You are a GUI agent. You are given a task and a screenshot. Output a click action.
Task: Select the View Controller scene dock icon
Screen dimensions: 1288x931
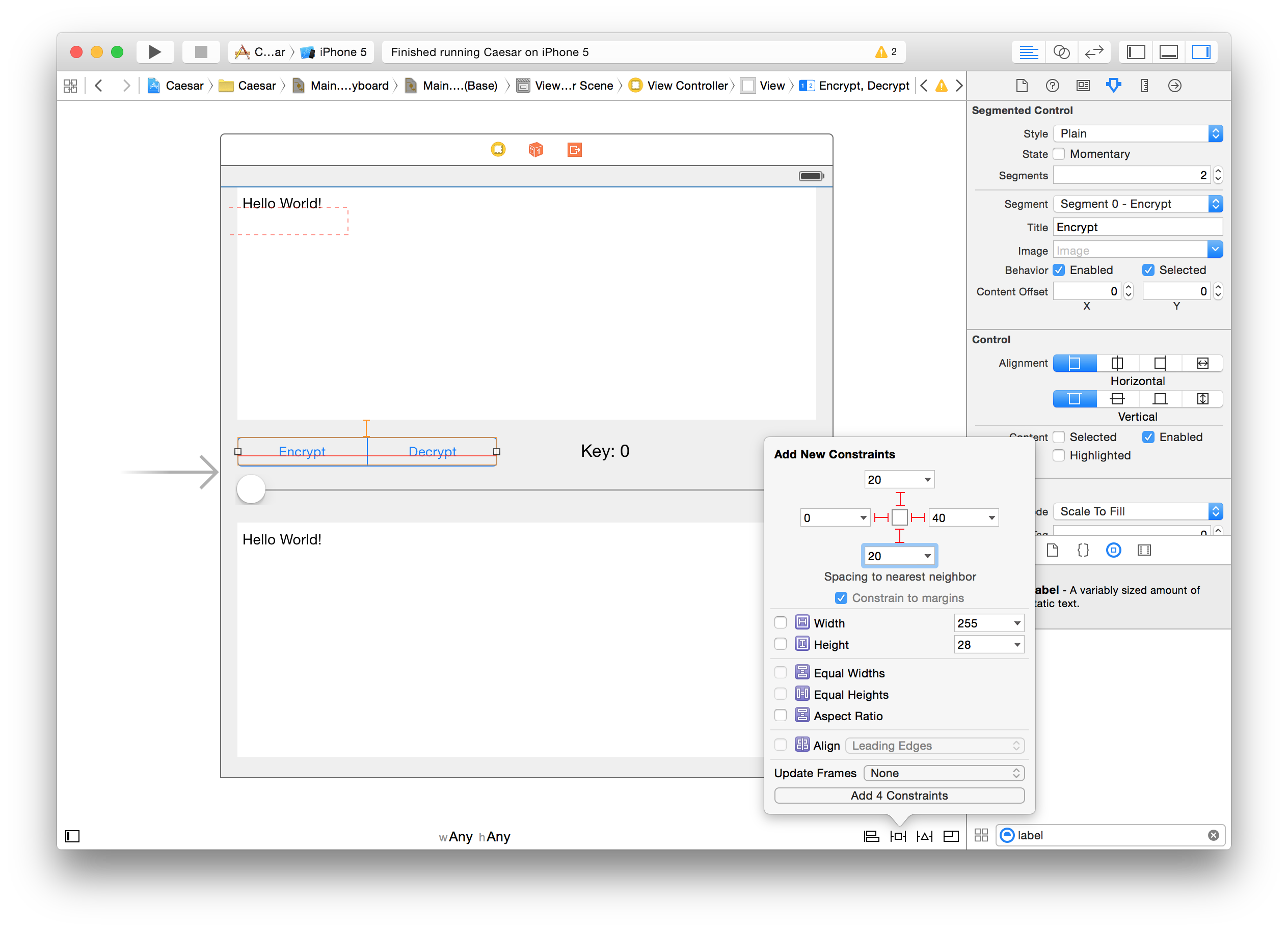498,149
